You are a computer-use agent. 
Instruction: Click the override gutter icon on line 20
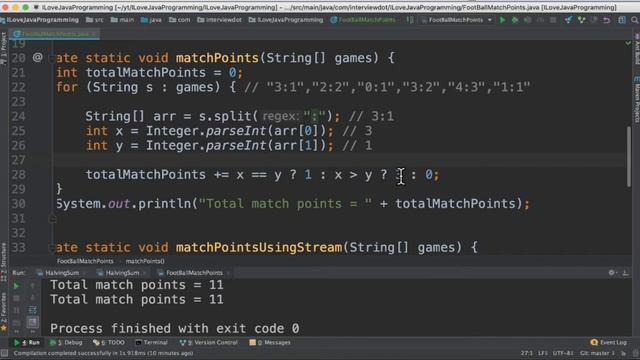tap(37, 58)
